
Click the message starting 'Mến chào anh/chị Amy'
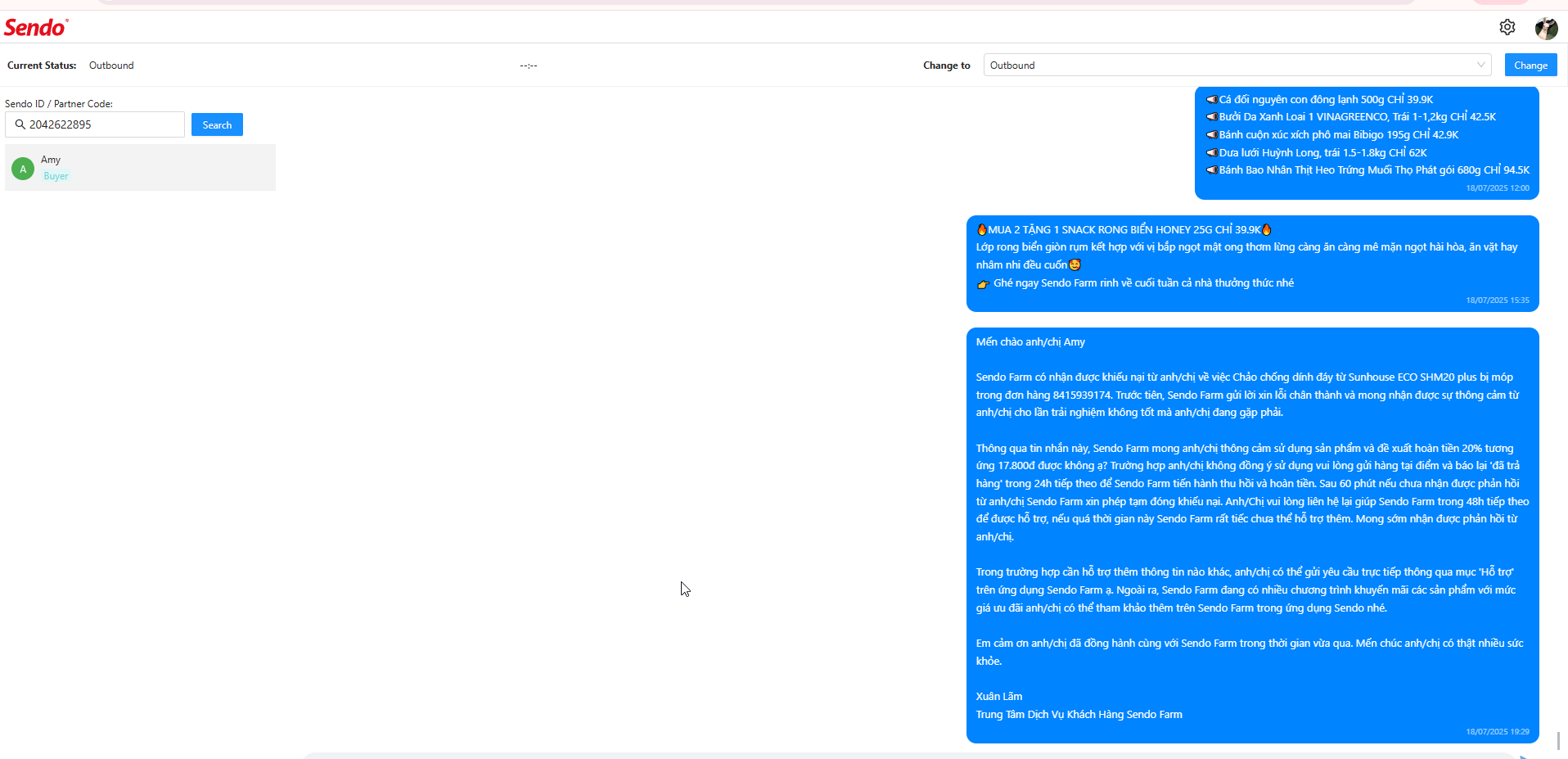click(1252, 535)
